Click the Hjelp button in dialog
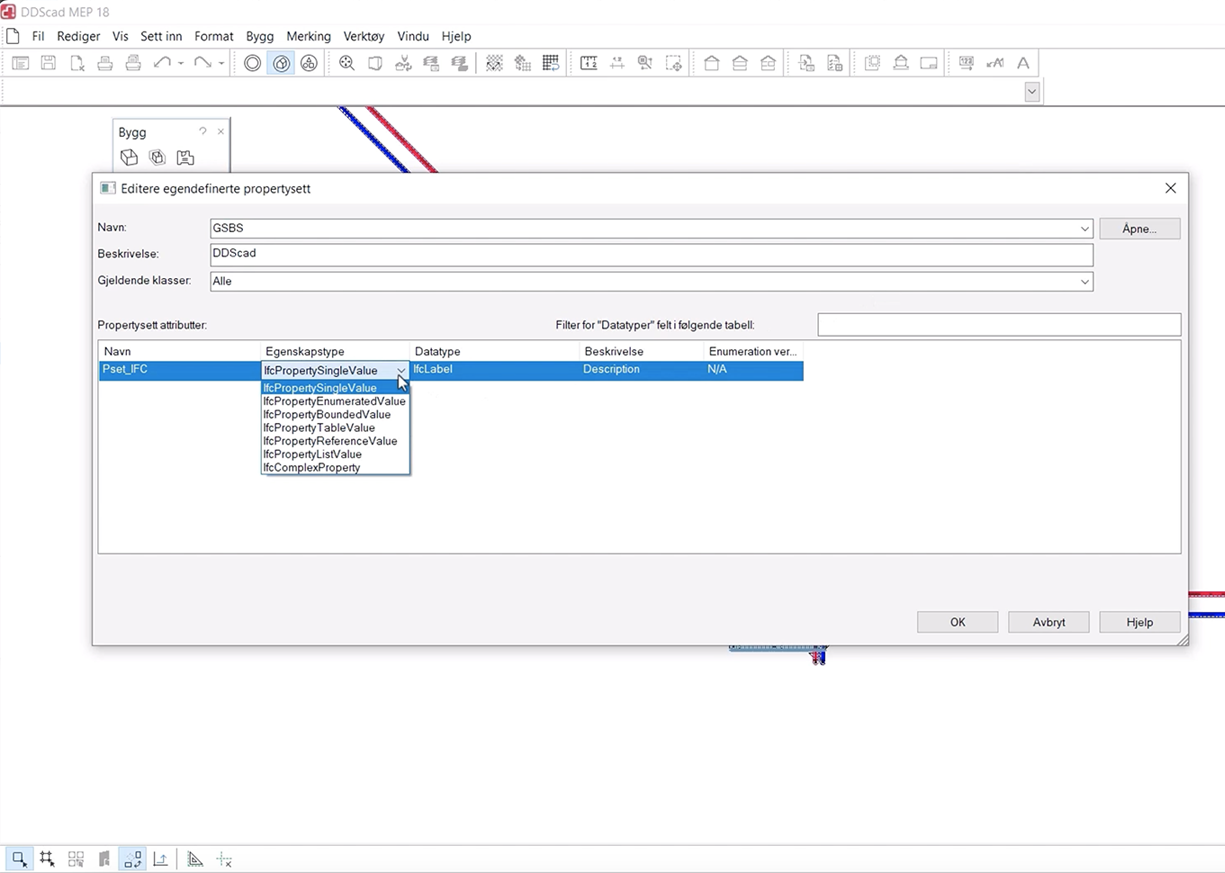Viewport: 1225px width, 873px height. pyautogui.click(x=1139, y=622)
